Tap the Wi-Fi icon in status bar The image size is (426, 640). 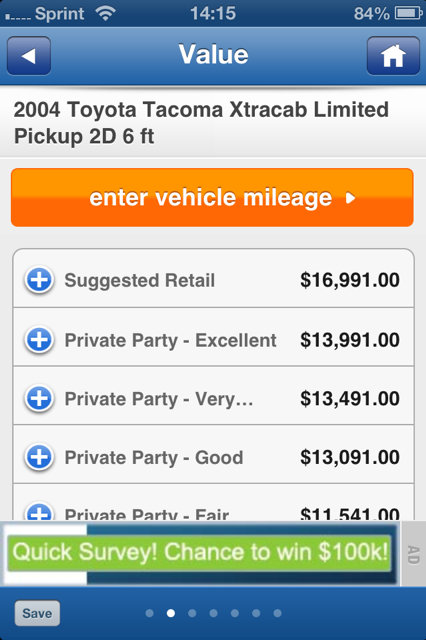105,13
